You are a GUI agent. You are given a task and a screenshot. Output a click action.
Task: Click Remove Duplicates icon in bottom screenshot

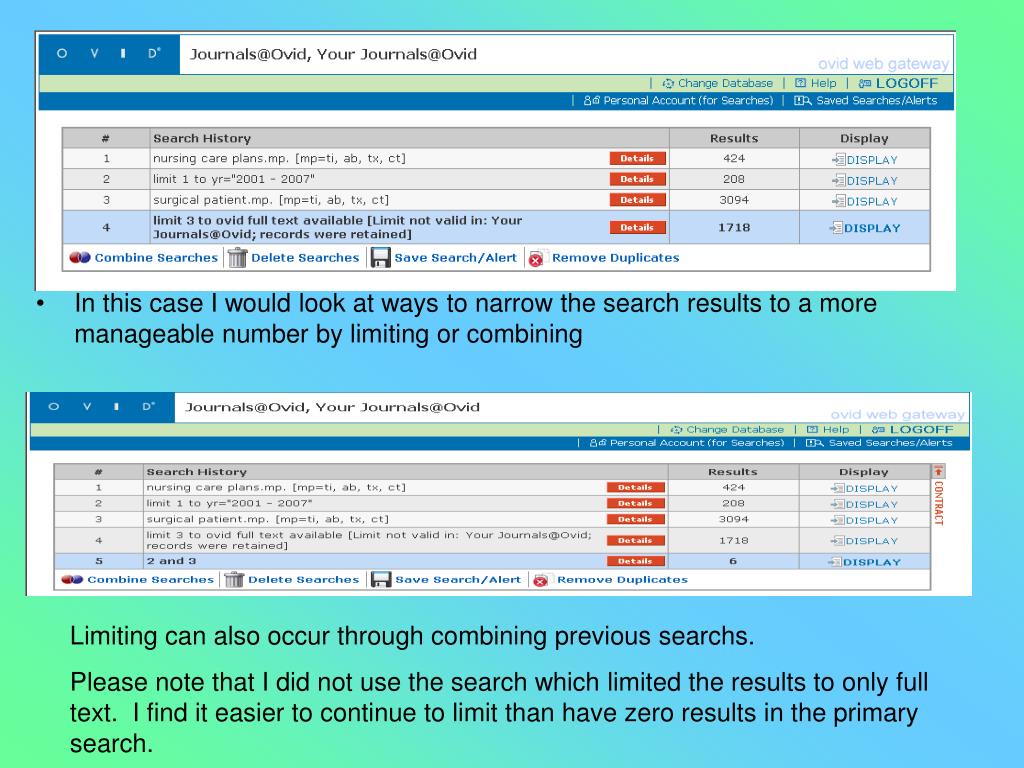pos(541,580)
